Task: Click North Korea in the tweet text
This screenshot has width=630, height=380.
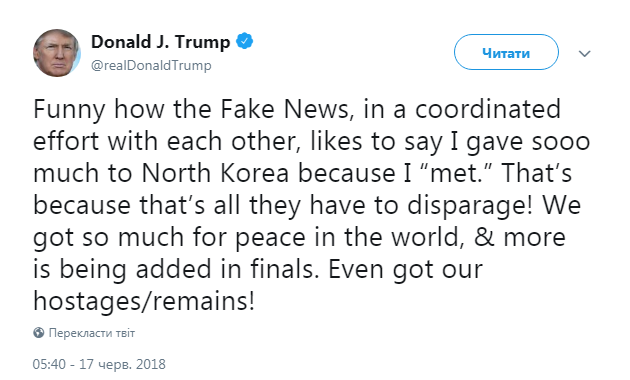Action: click(215, 173)
